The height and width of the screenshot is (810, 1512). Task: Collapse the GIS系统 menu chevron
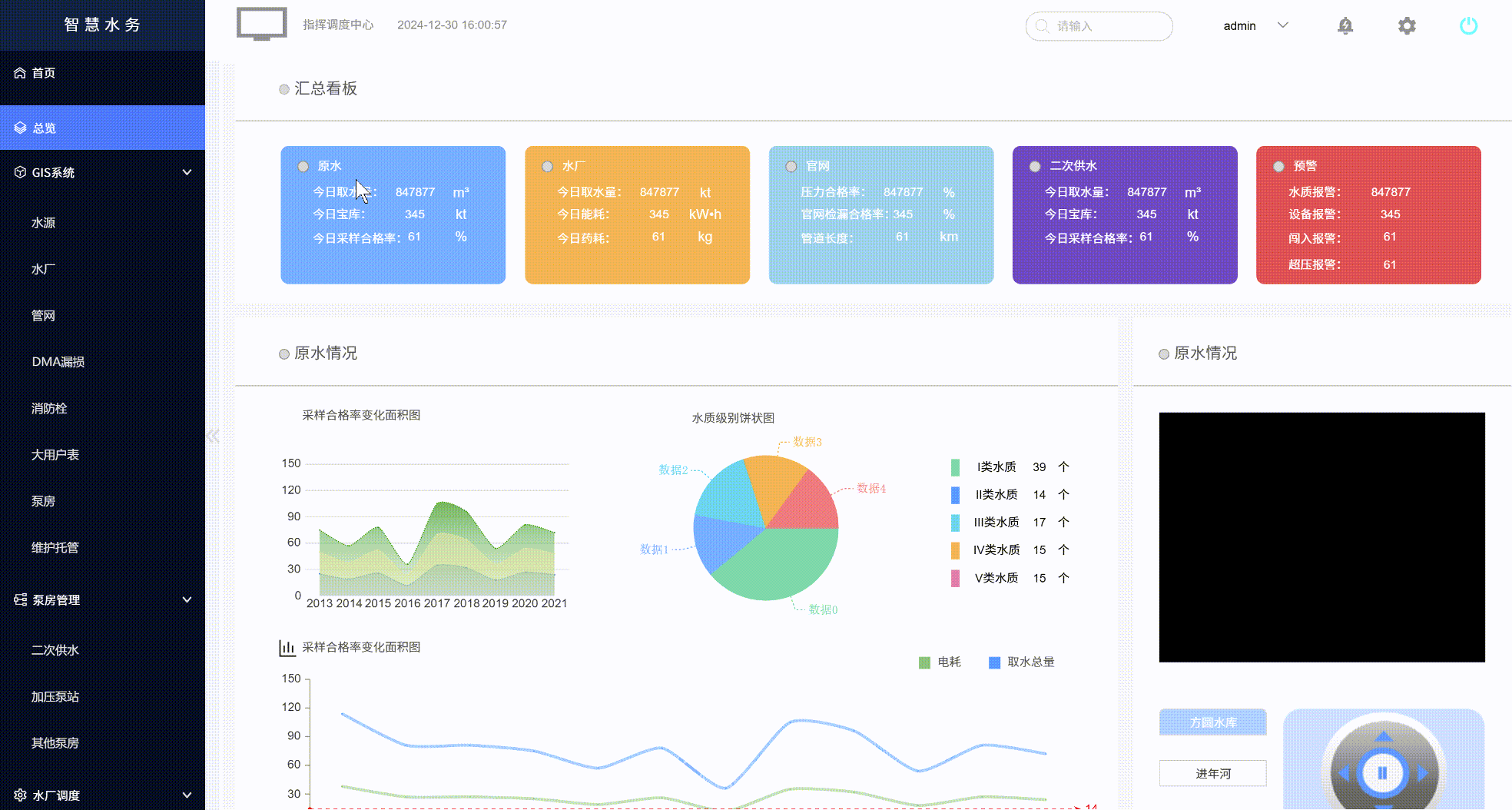coord(187,172)
